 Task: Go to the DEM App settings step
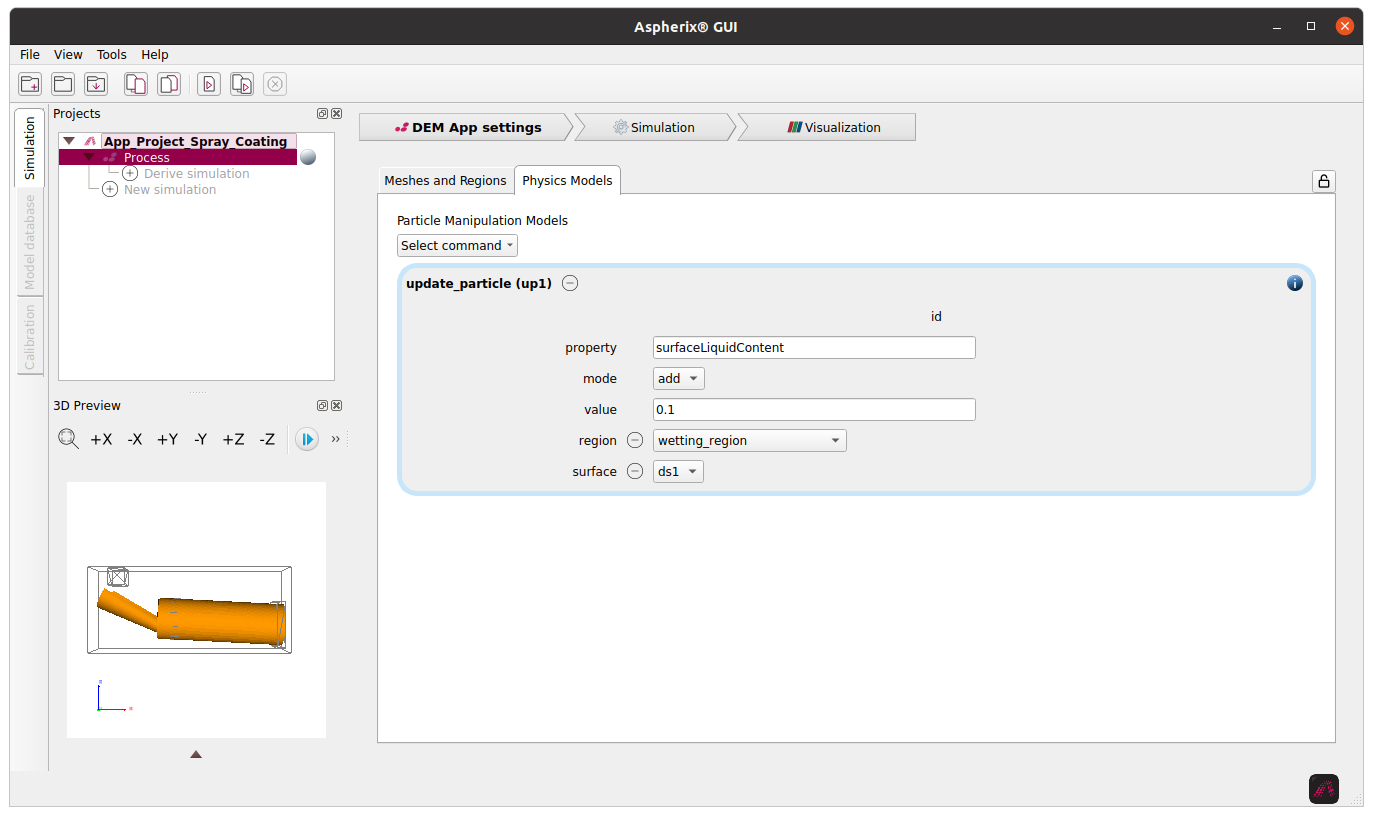[x=466, y=127]
